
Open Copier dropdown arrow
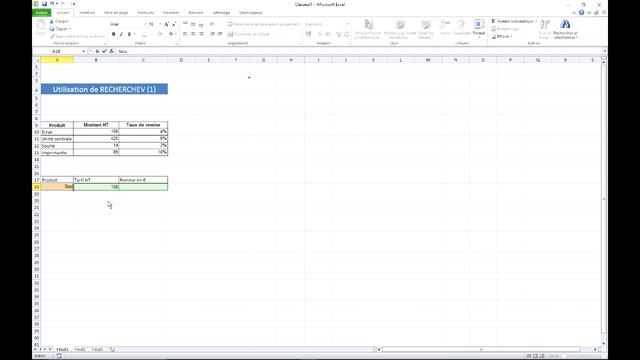[69, 29]
